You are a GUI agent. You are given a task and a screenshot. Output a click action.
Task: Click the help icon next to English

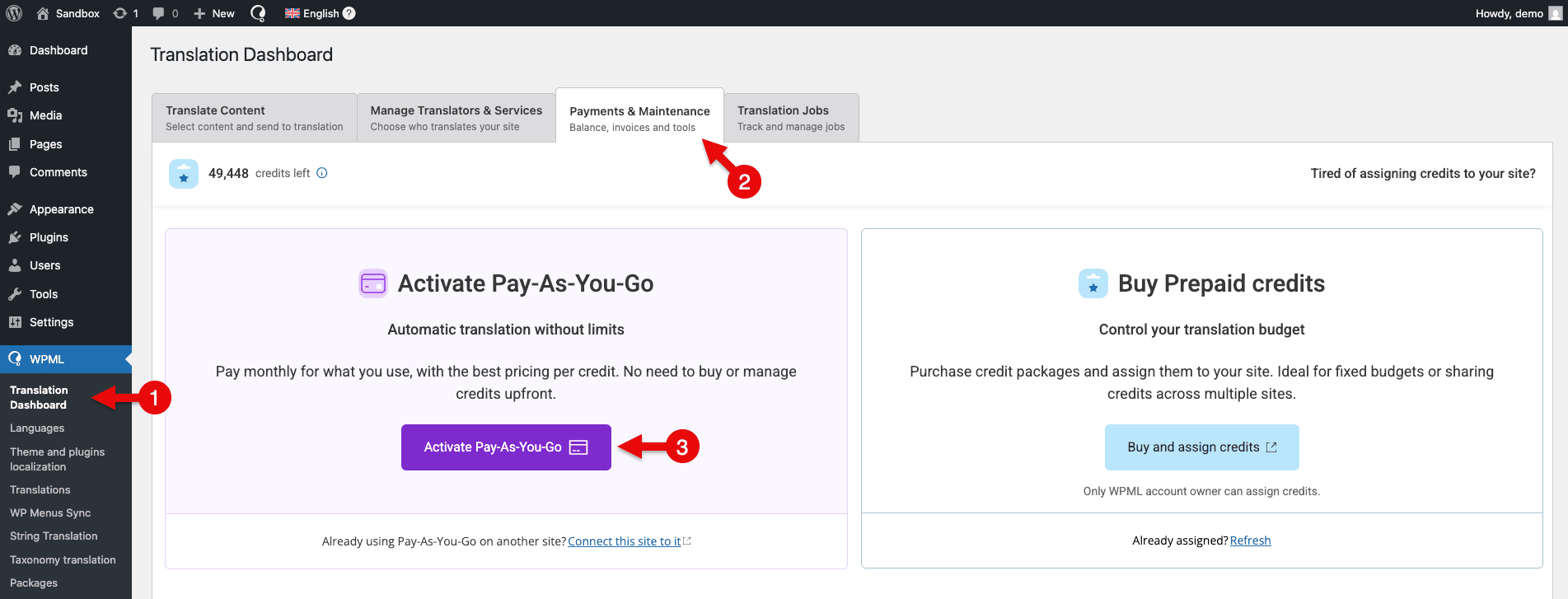point(349,13)
